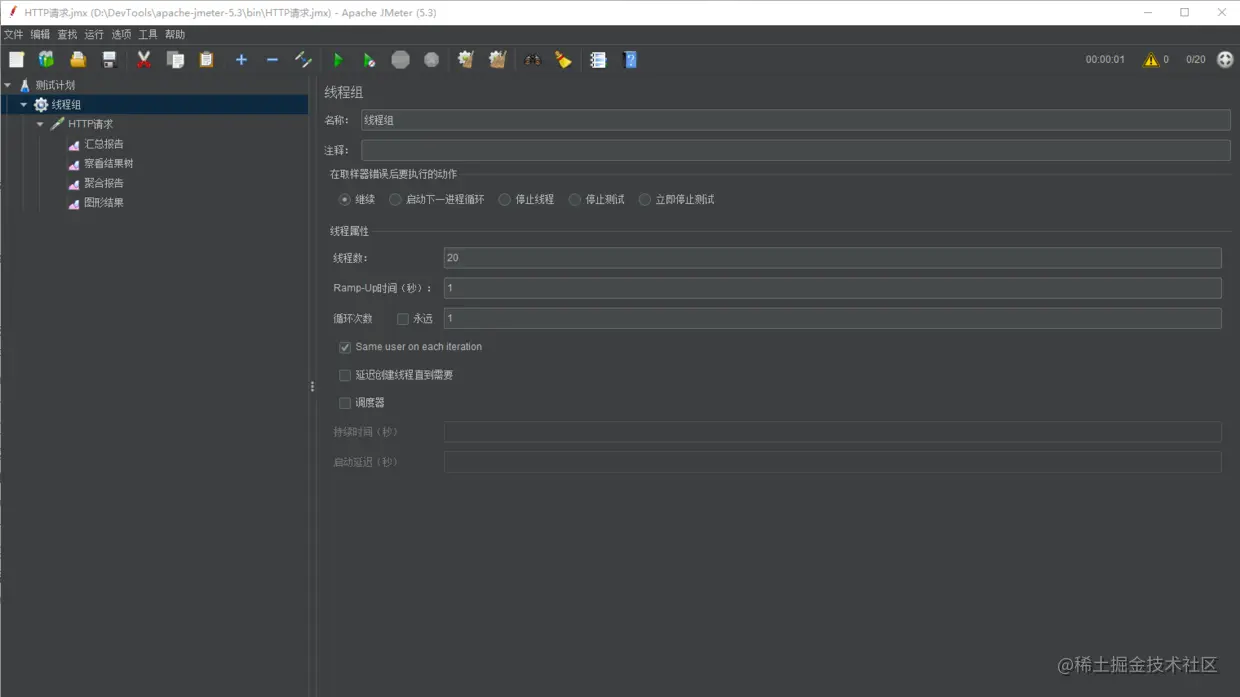Click the grey Stop test icon
Image resolution: width=1240 pixels, height=697 pixels.
pyautogui.click(x=400, y=60)
